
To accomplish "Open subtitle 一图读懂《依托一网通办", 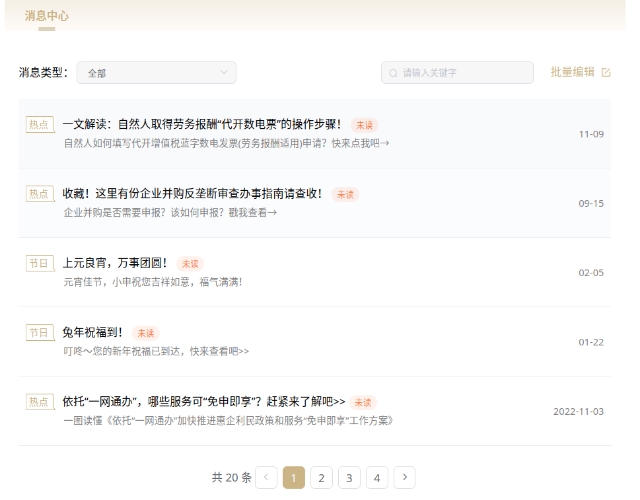I will pos(228,421).
